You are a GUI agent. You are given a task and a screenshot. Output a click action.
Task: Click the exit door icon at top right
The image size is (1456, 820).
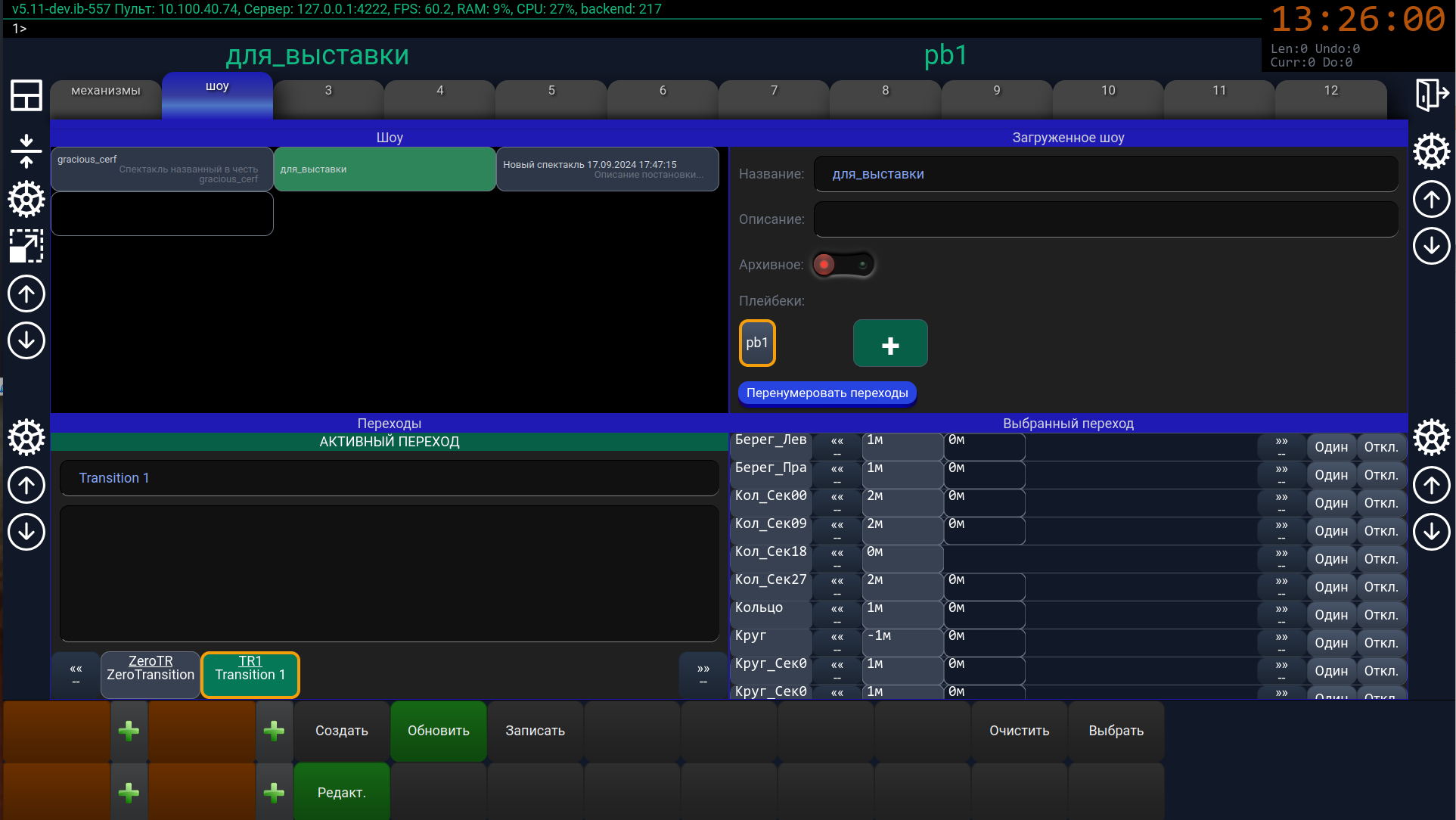(1431, 95)
